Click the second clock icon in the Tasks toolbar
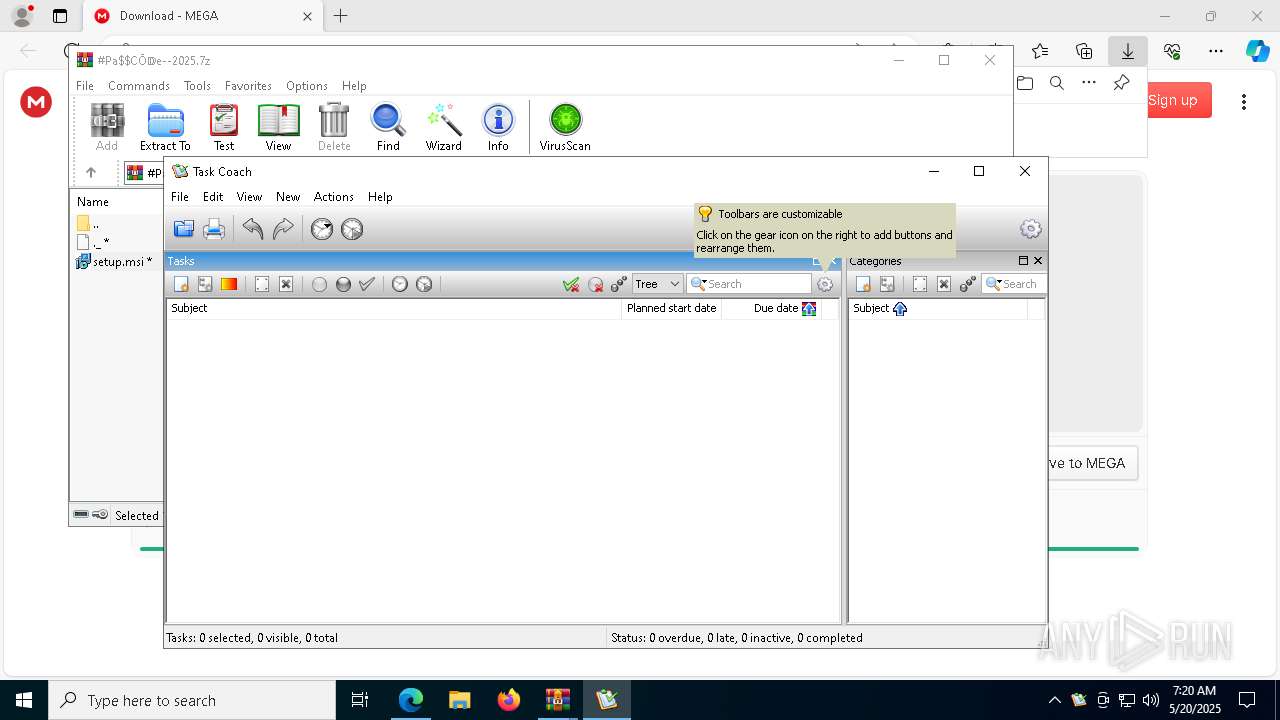1280x720 pixels. tap(424, 284)
